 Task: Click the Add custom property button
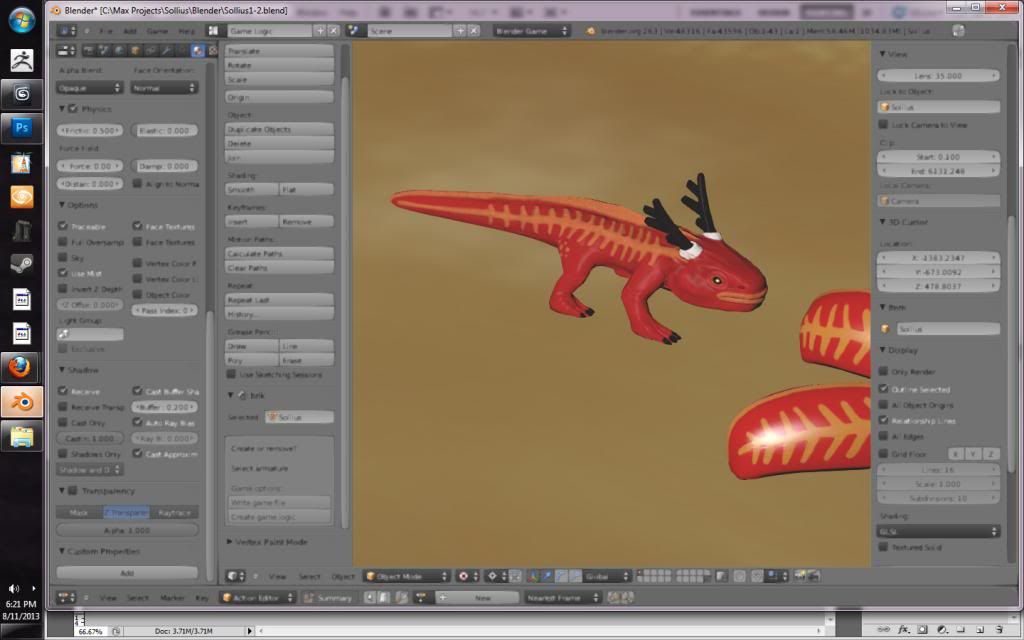127,573
